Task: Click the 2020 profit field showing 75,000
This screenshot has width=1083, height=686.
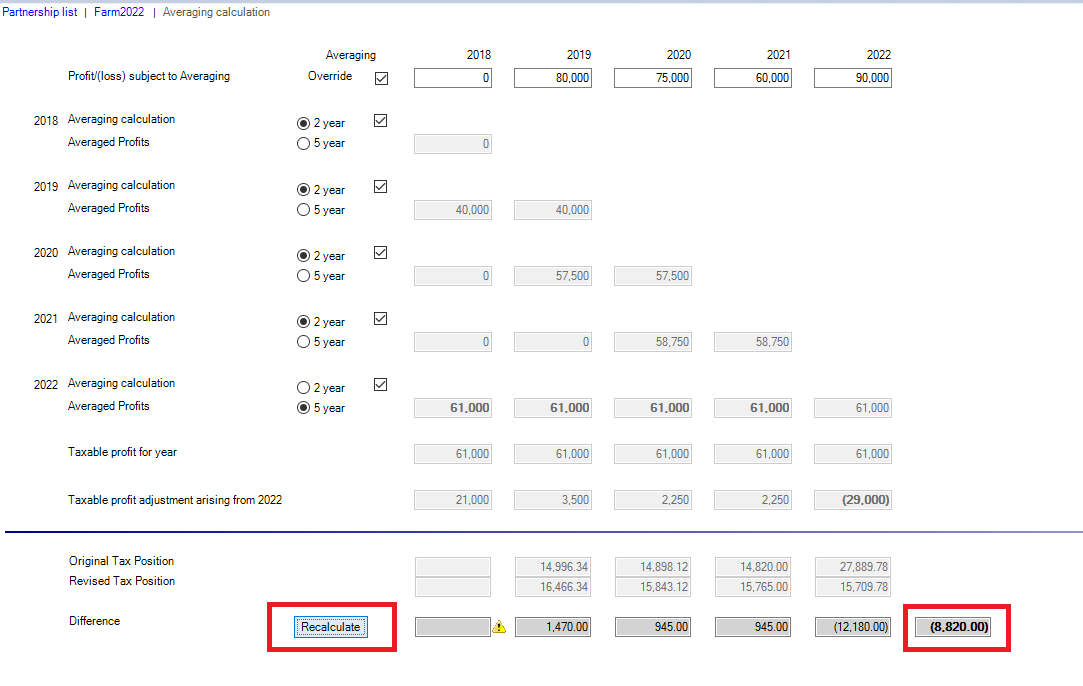Action: (x=653, y=78)
